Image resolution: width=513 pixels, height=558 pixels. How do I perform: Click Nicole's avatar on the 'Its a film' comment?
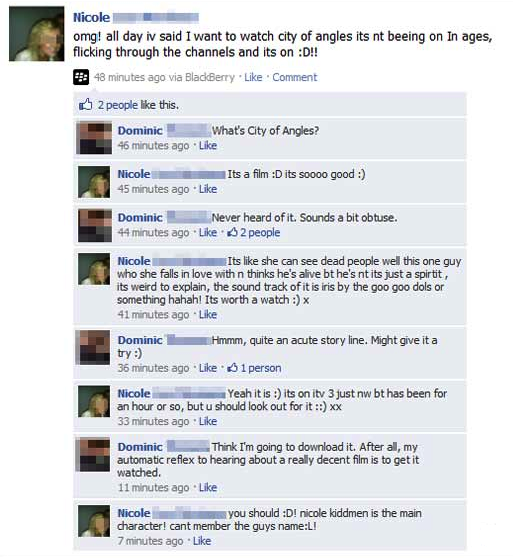click(94, 181)
